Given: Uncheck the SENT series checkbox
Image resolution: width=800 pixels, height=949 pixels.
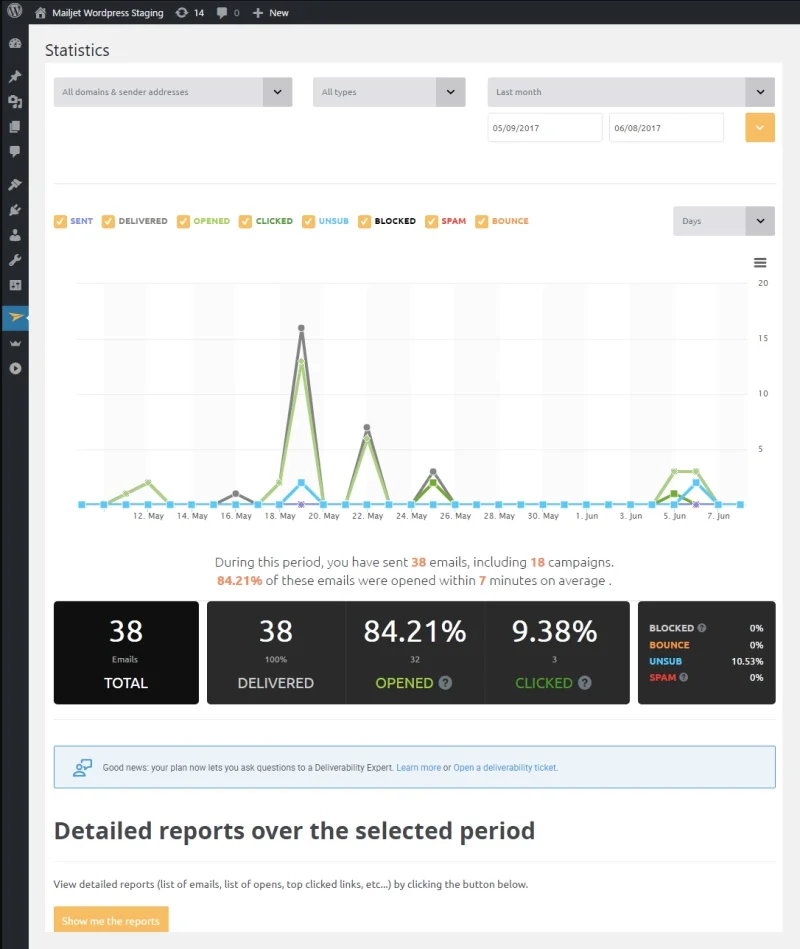Looking at the screenshot, I should [x=60, y=222].
